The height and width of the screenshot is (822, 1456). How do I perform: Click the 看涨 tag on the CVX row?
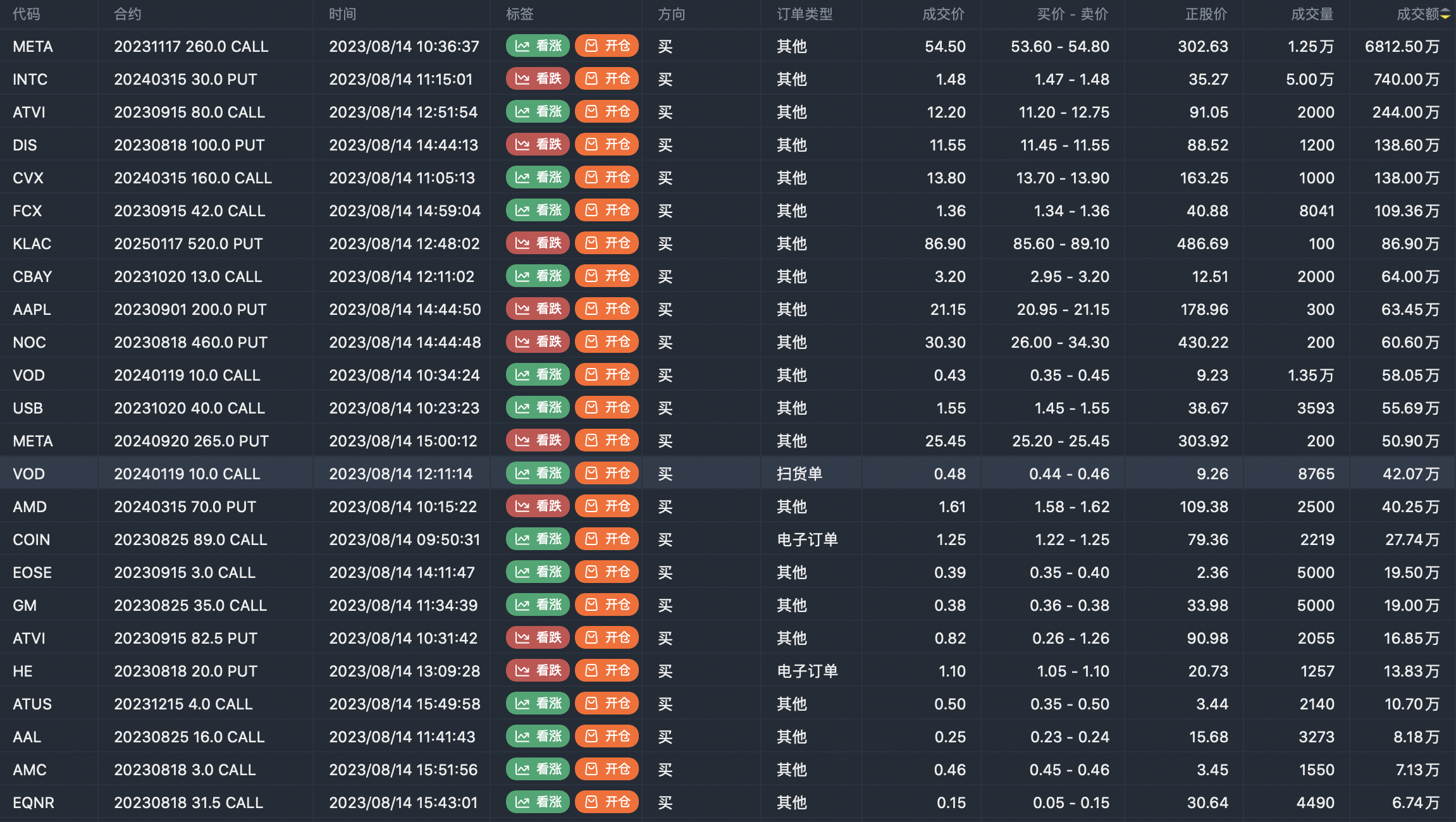538,178
